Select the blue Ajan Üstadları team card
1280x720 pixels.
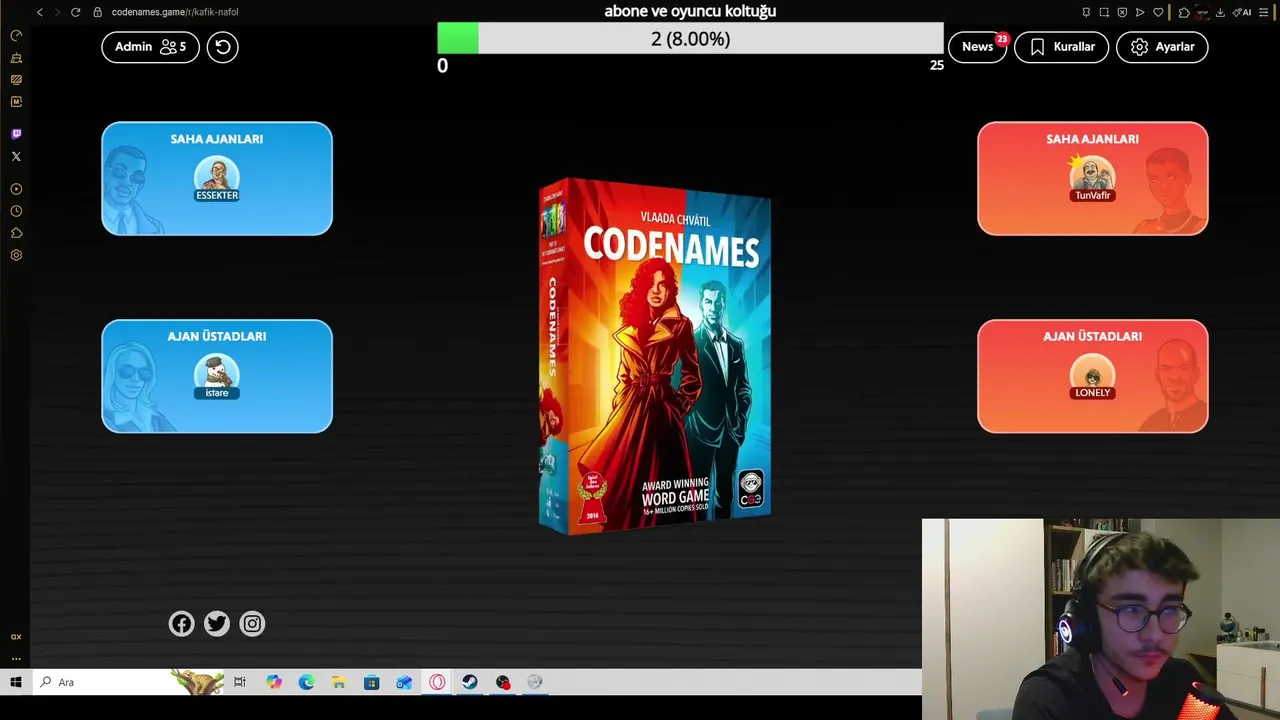point(217,376)
